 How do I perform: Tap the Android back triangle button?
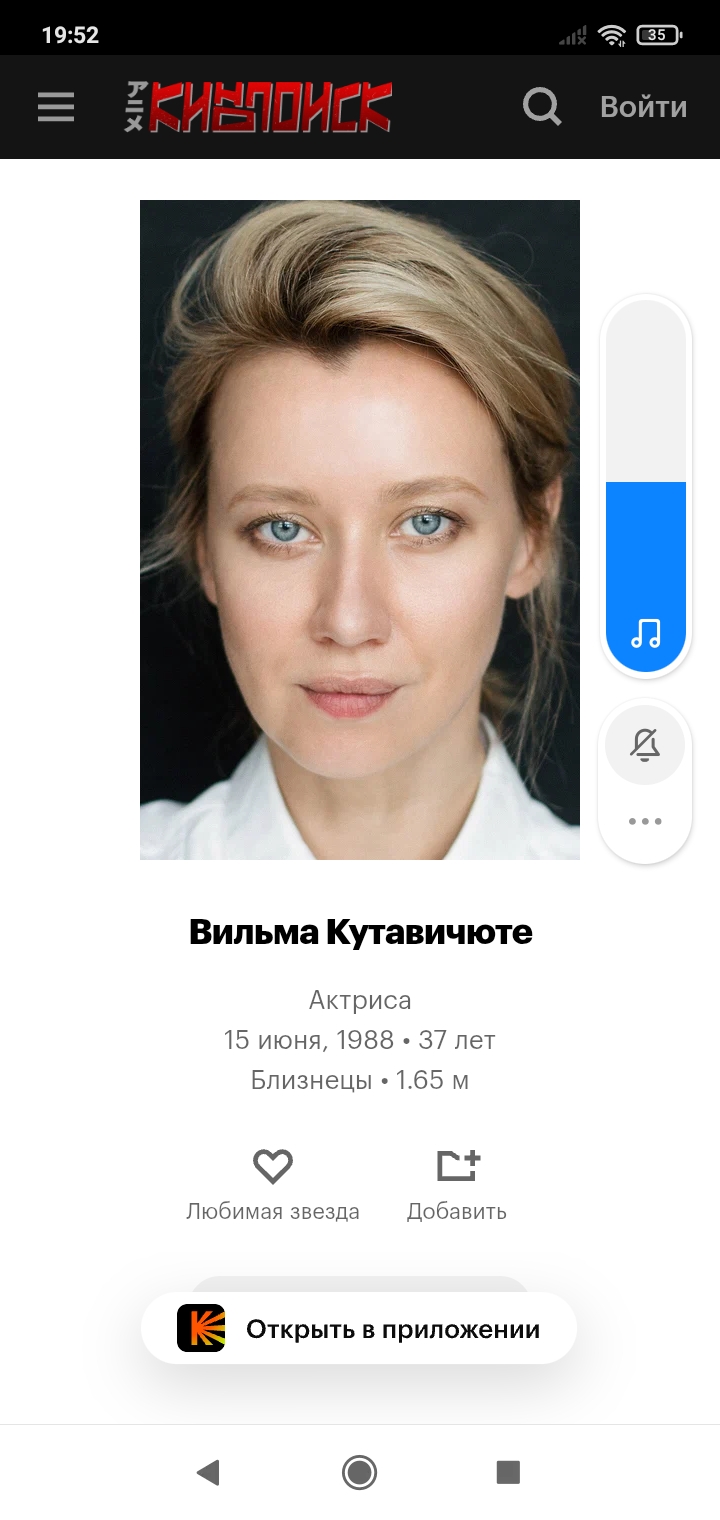click(207, 1472)
